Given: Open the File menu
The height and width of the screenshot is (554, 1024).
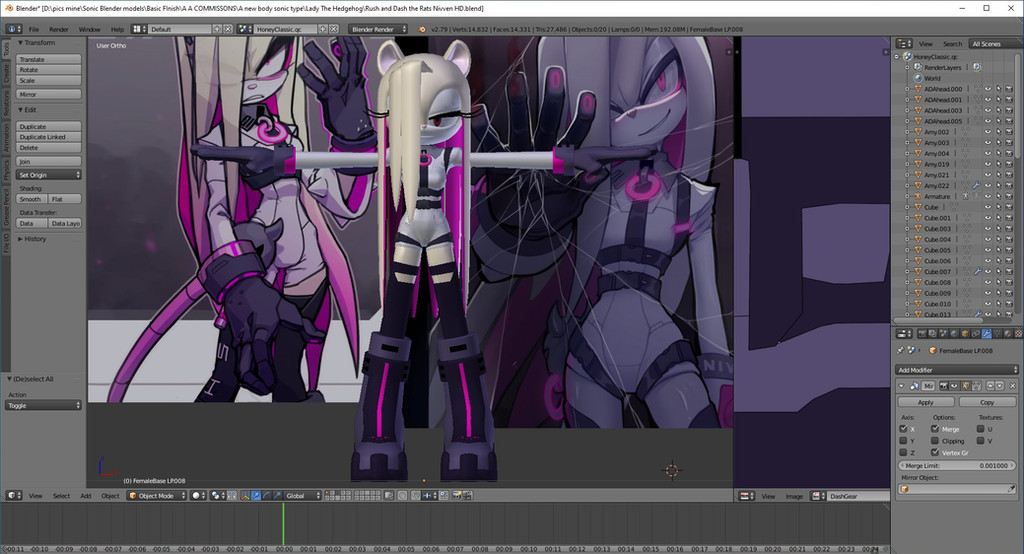Looking at the screenshot, I should click(x=33, y=29).
